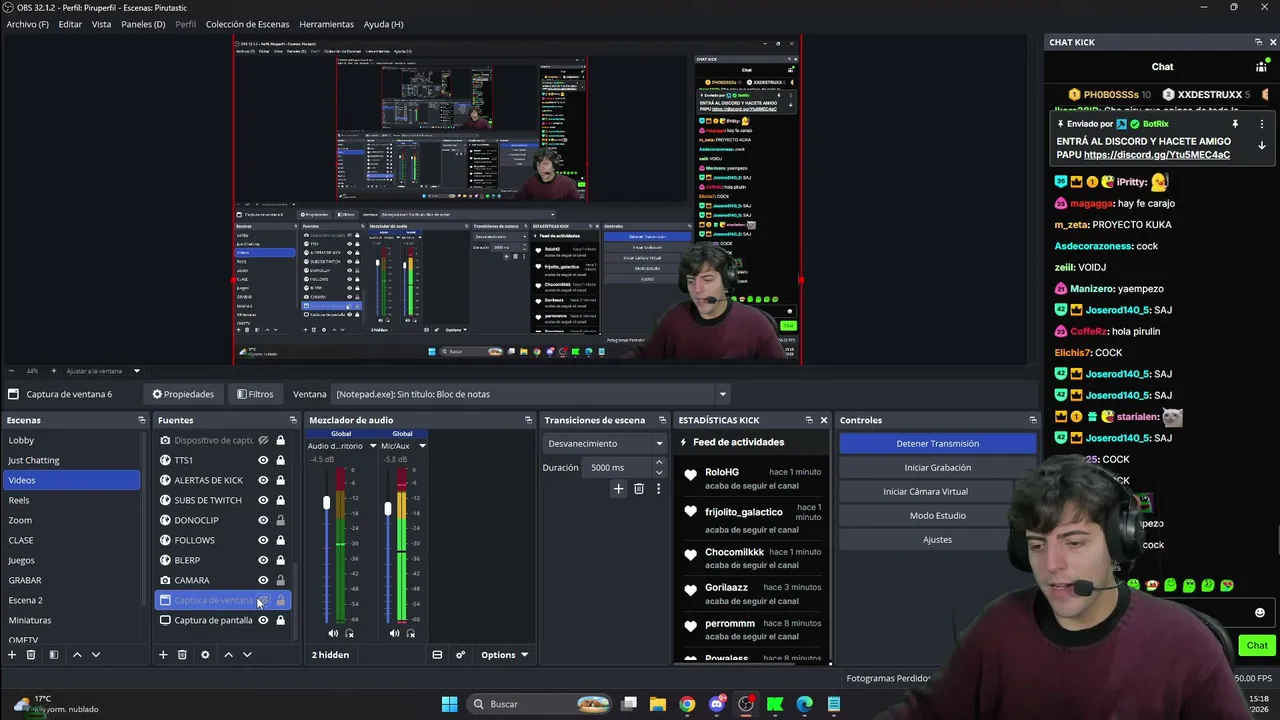Toggle monitoring headphone icon for Mic/Aux

(410, 633)
